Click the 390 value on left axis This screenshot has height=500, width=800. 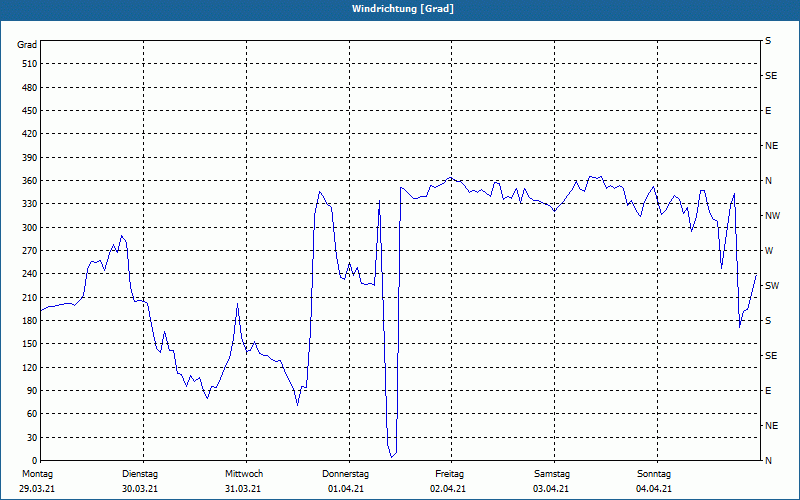click(x=30, y=157)
